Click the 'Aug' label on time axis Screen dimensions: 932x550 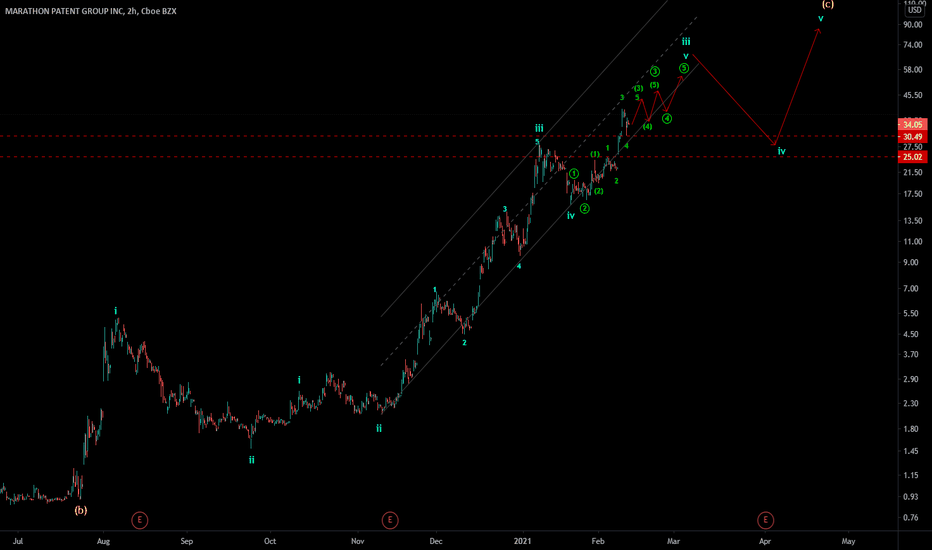(103, 541)
